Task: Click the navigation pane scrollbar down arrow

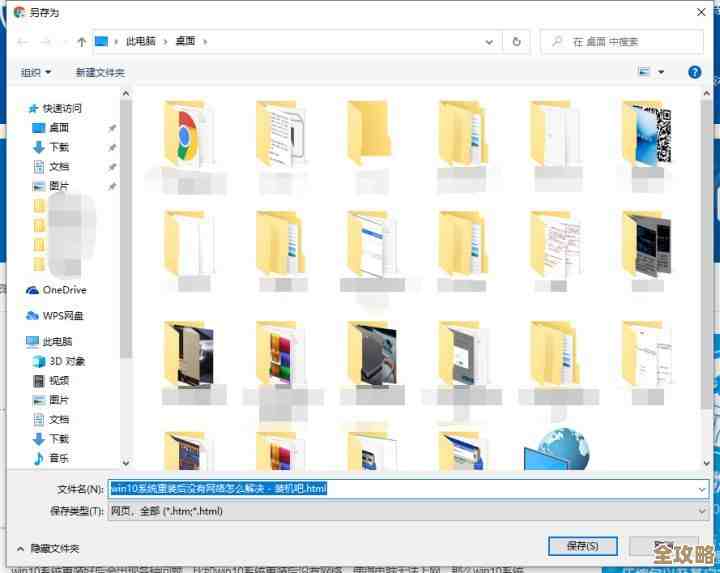Action: 126,463
